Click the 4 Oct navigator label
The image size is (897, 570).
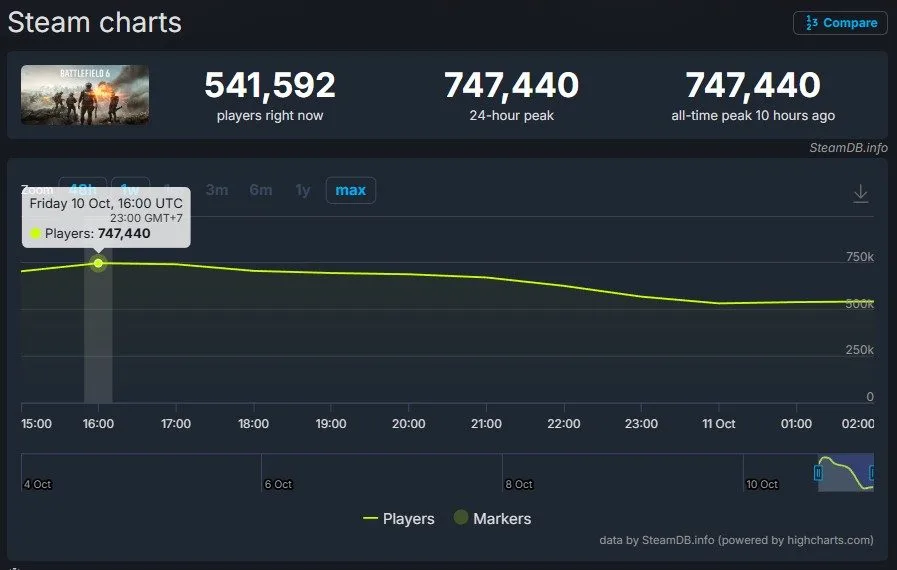37,484
